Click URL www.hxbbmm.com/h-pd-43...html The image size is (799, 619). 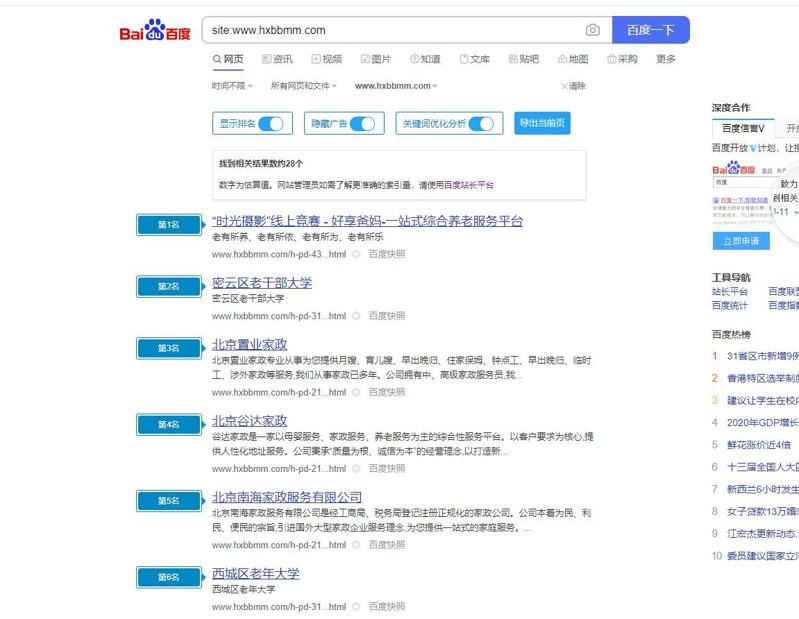279,254
